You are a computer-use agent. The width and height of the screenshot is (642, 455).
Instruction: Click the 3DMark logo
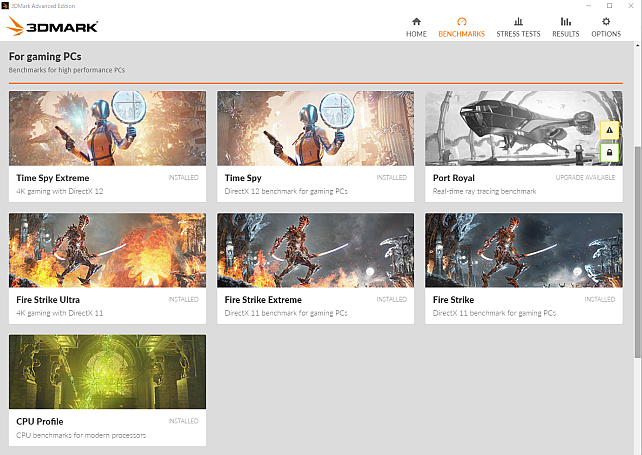(x=52, y=26)
